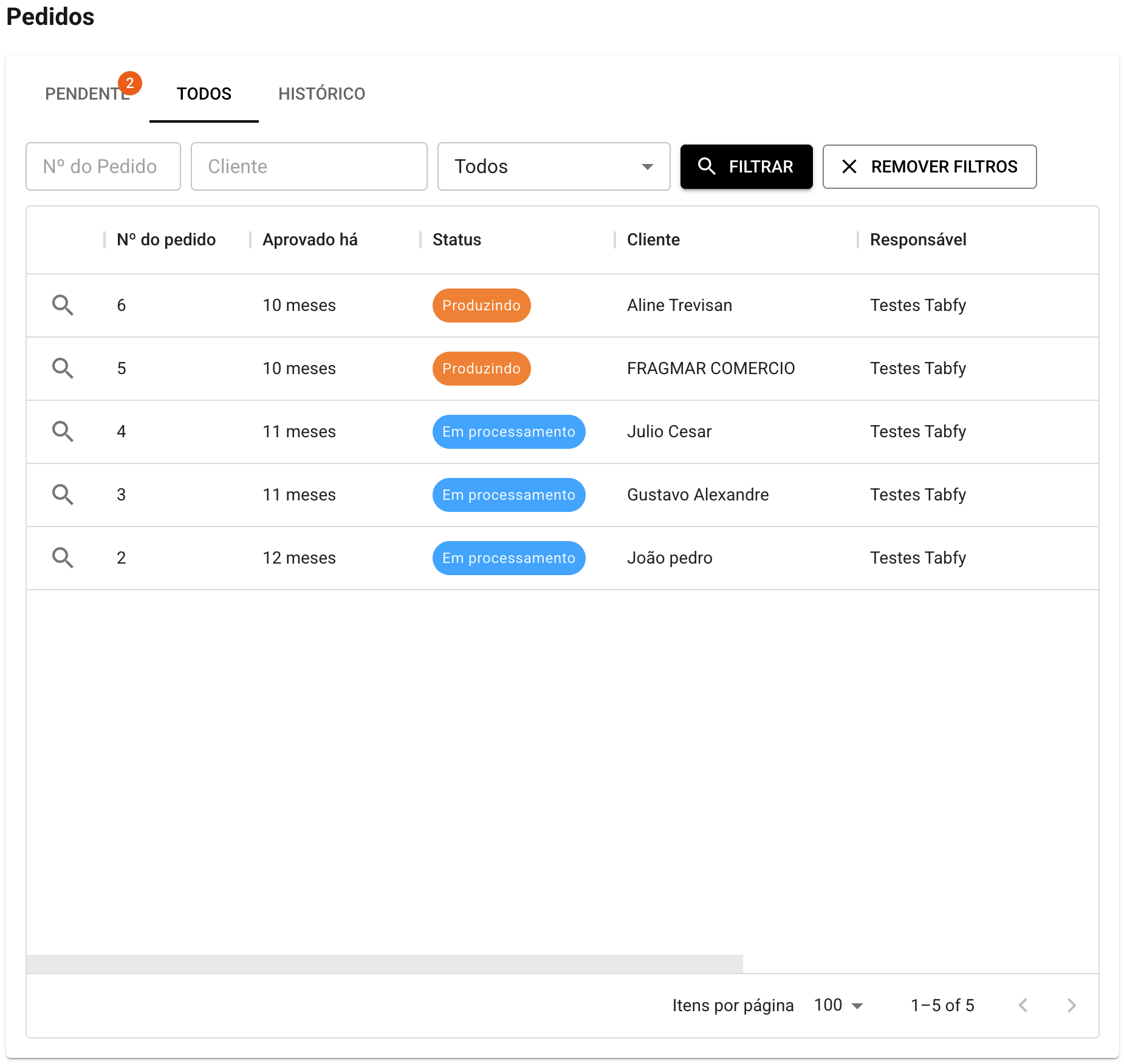Viewport: 1124px width, 1064px height.
Task: Switch to the Pendente tab
Action: pyautogui.click(x=87, y=94)
